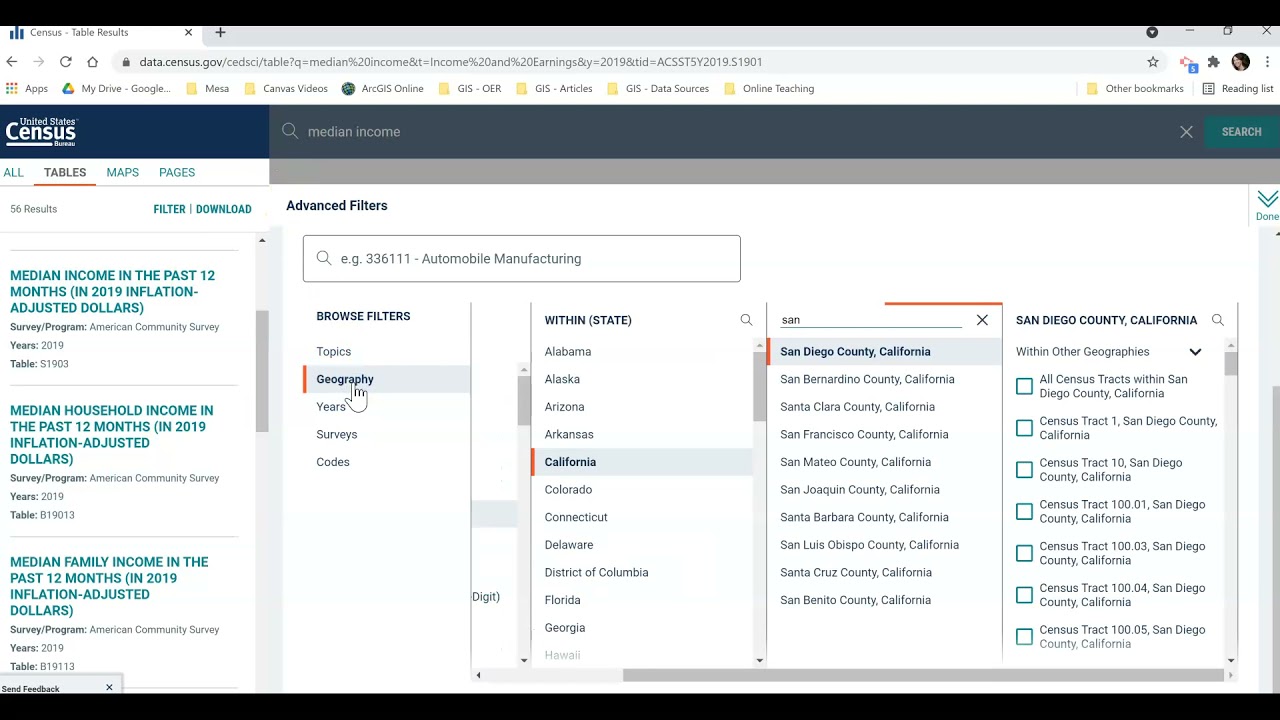
Task: Open the browser home page
Action: [x=92, y=62]
